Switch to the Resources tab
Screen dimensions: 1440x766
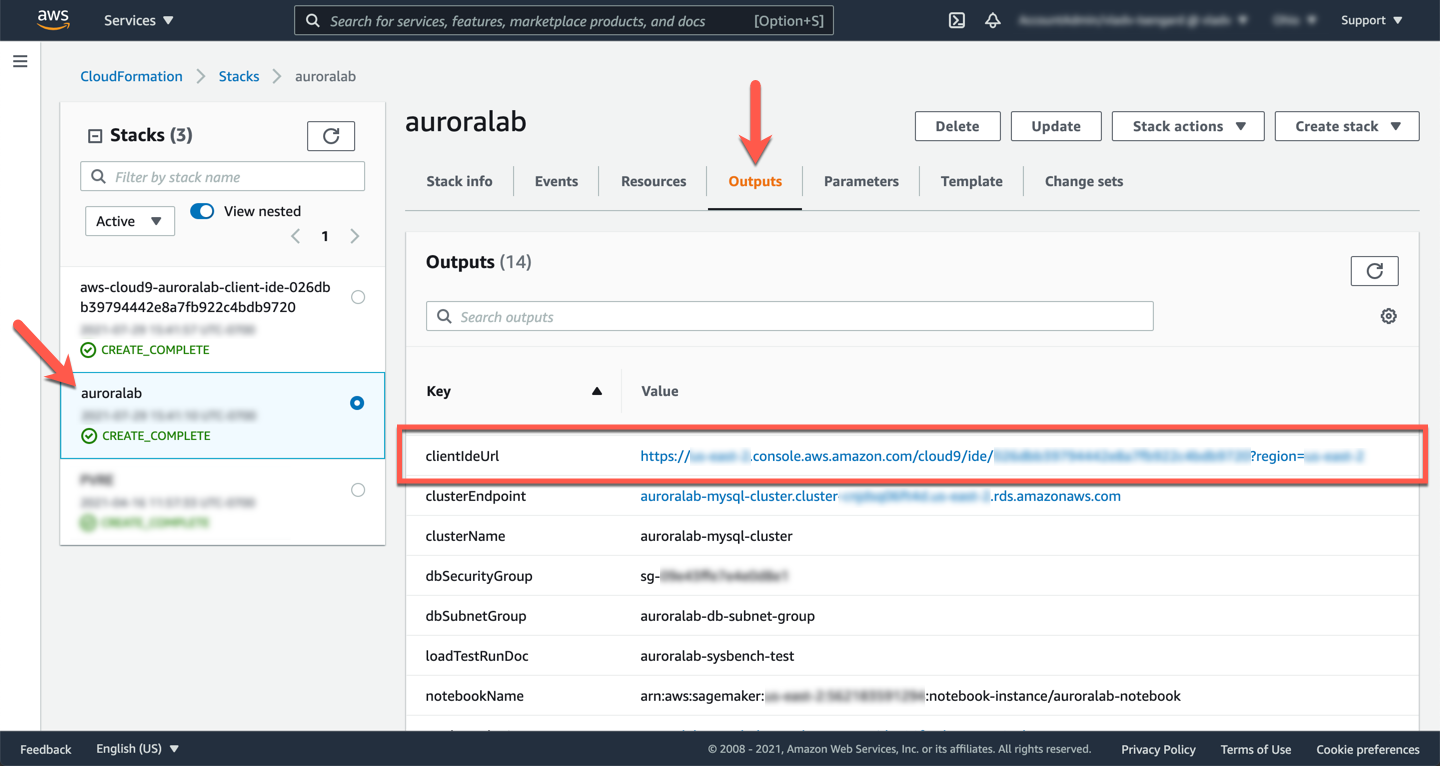[x=653, y=181]
